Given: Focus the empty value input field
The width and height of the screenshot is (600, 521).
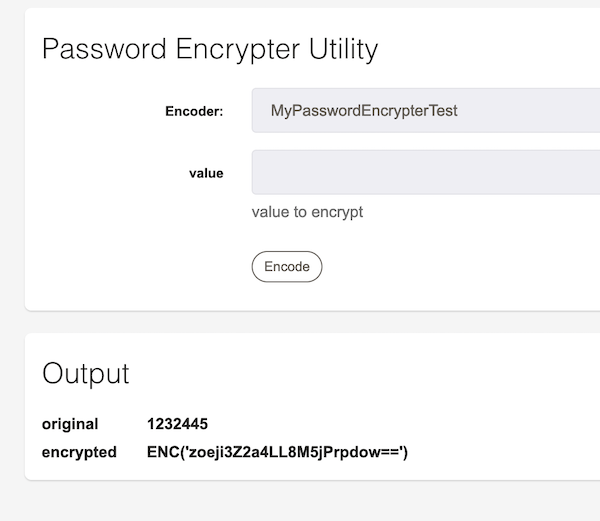Looking at the screenshot, I should tap(426, 173).
